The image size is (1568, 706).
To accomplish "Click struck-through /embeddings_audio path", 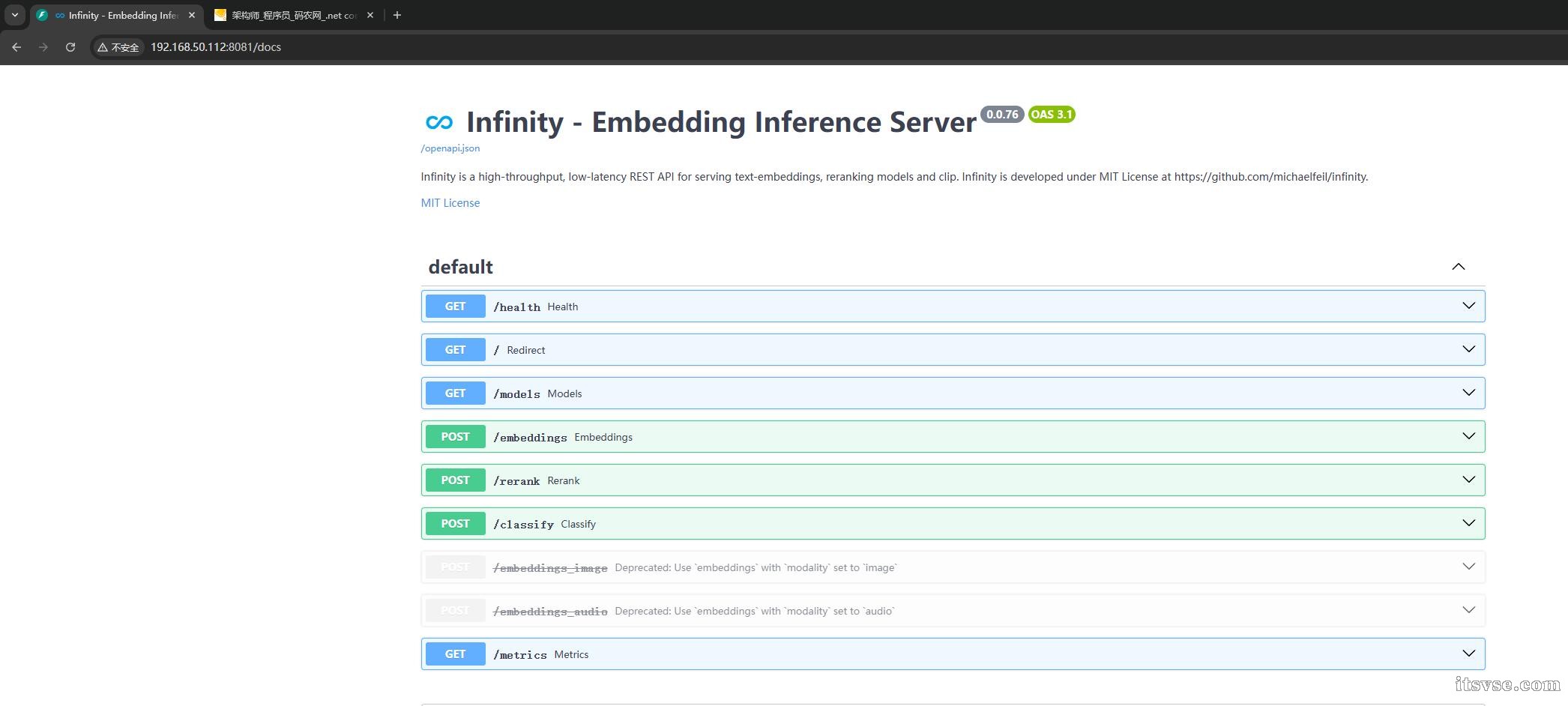I will [550, 612].
